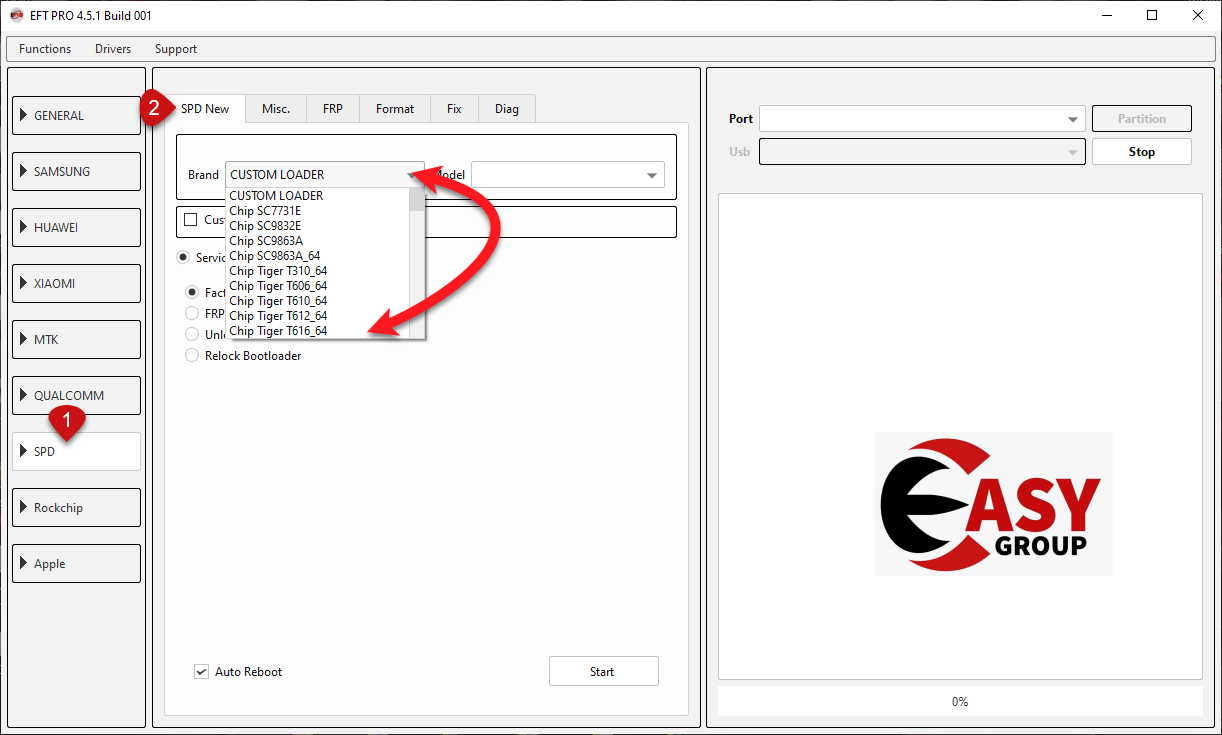
Task: Switch to the Misc. tab
Action: (x=276, y=109)
